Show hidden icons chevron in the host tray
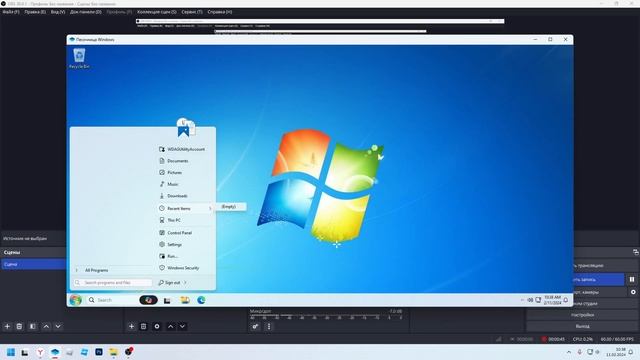This screenshot has width=640, height=360. (x=569, y=352)
